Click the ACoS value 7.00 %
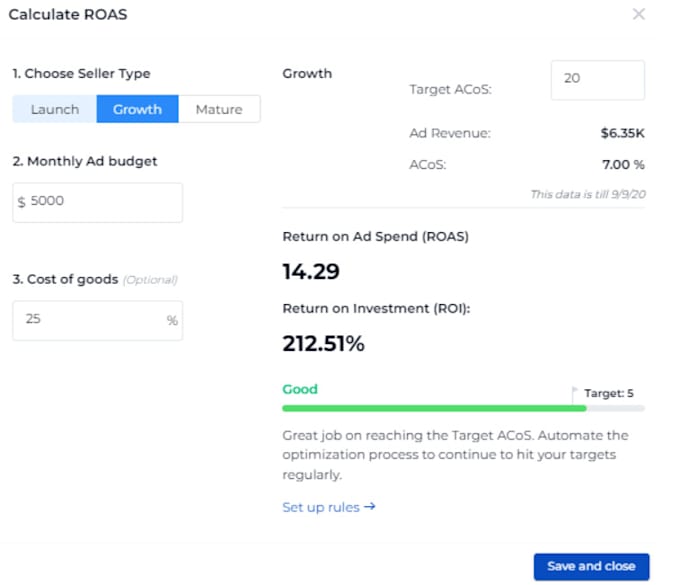 coord(623,165)
